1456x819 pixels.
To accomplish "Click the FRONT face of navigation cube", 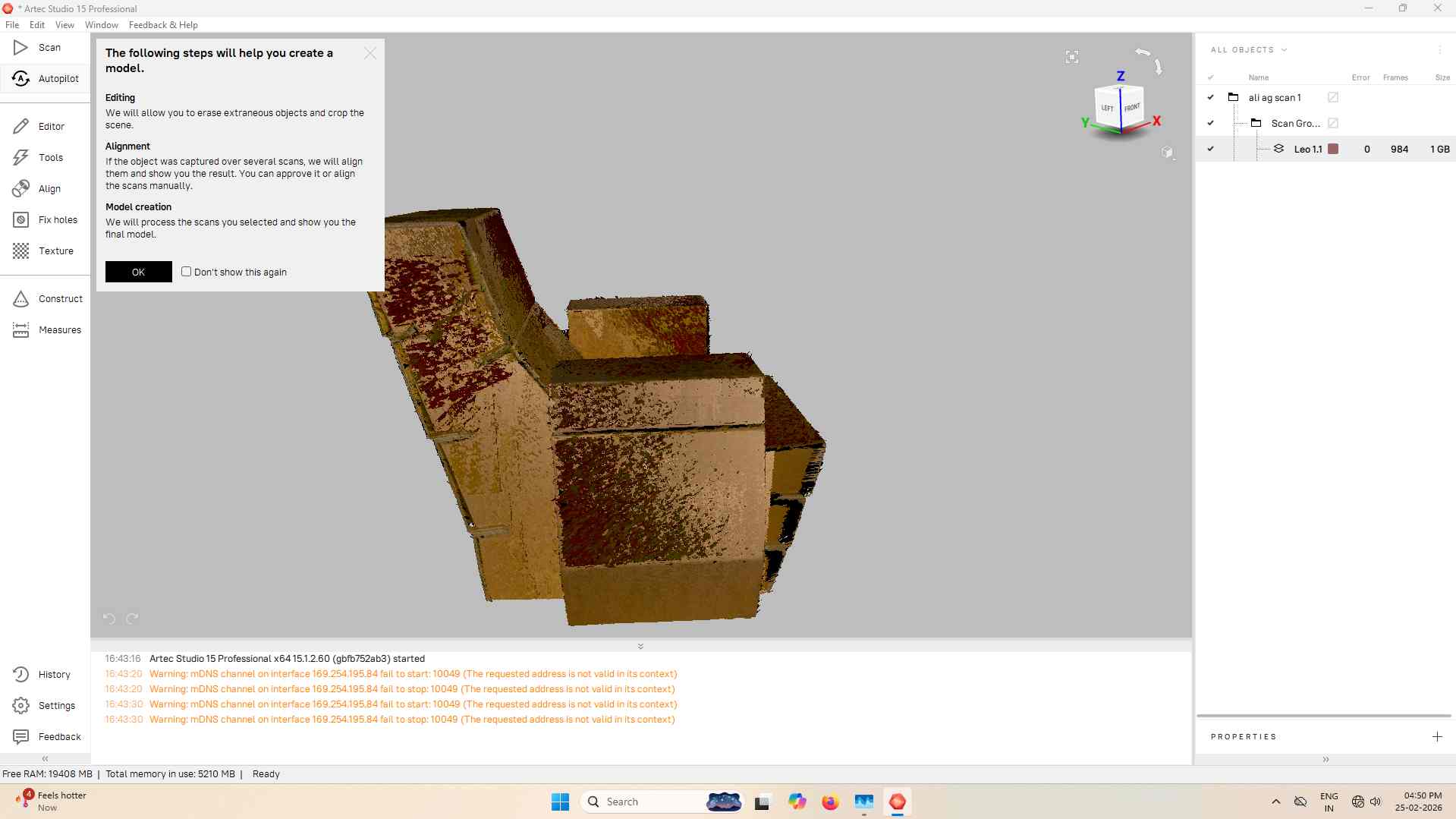I will point(1132,108).
